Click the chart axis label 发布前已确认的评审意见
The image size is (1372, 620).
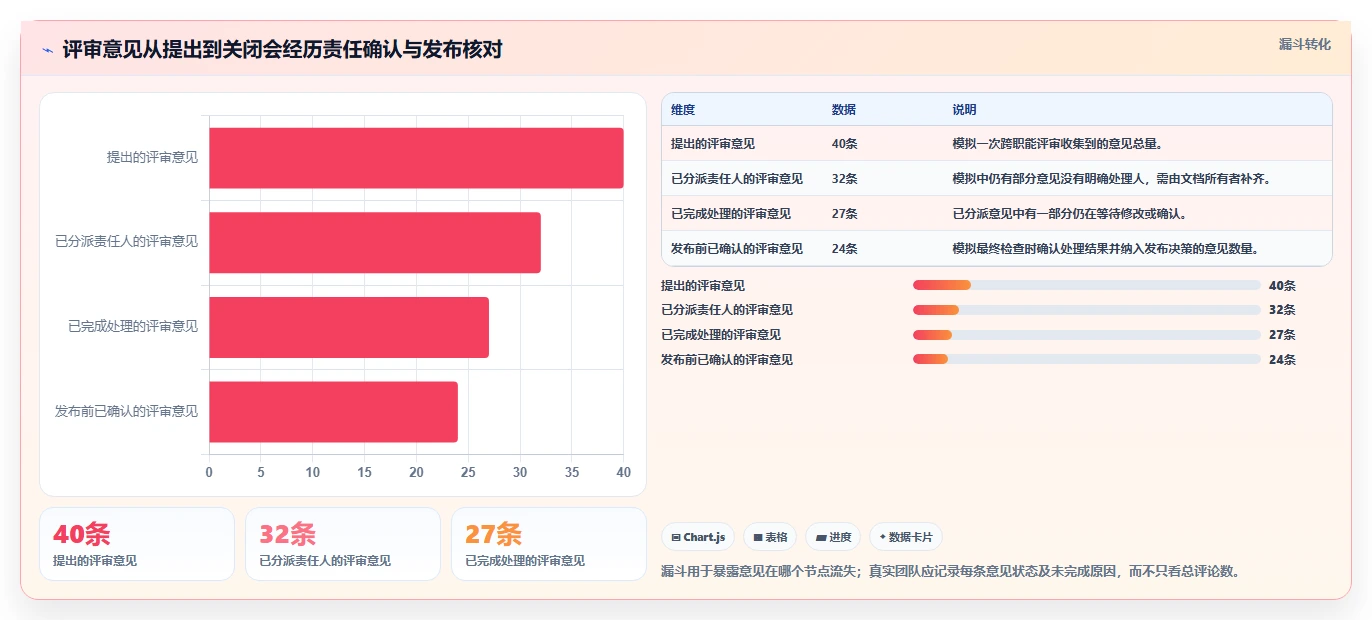point(127,411)
